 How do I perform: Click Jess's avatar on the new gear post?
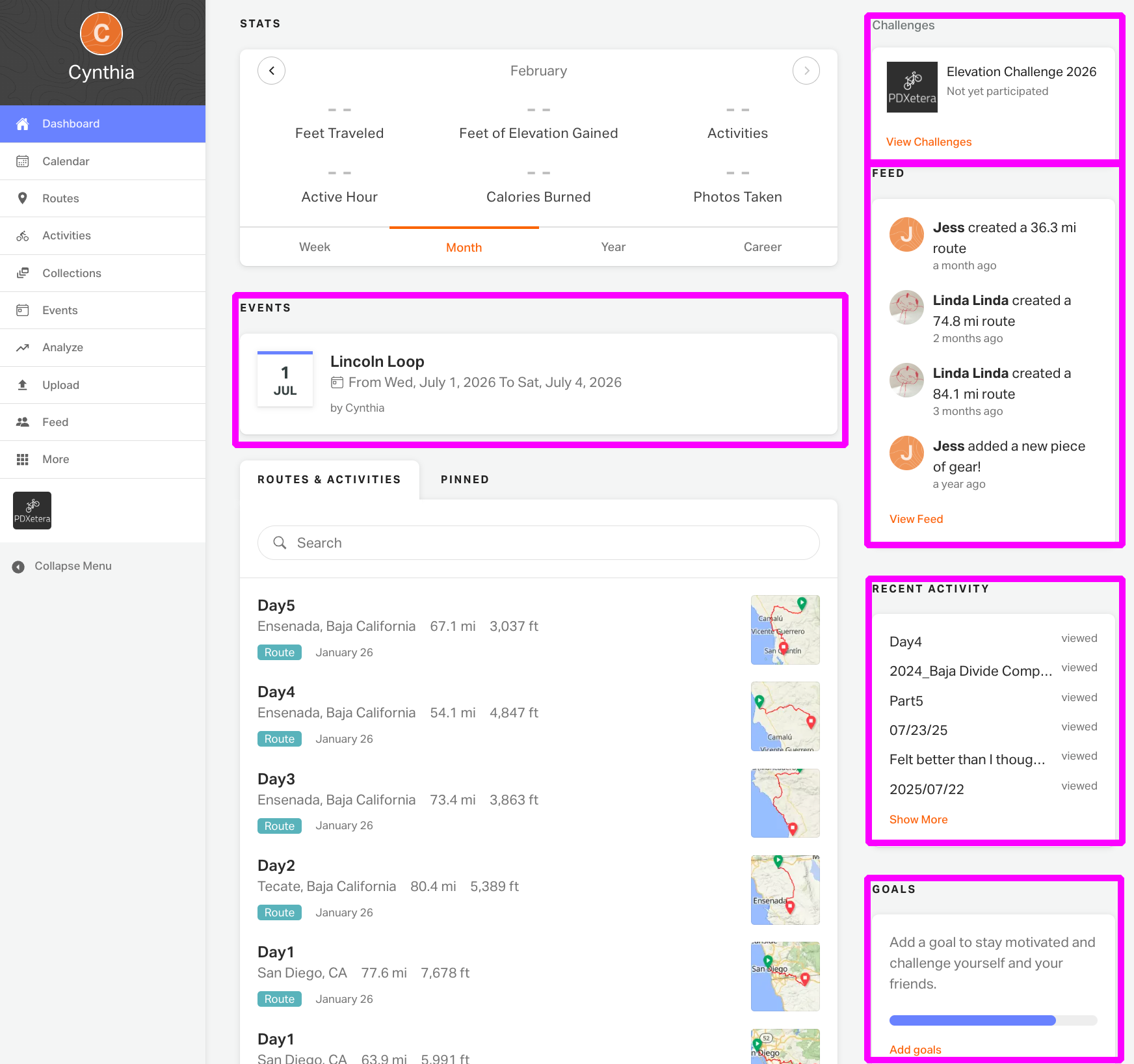[x=906, y=453]
